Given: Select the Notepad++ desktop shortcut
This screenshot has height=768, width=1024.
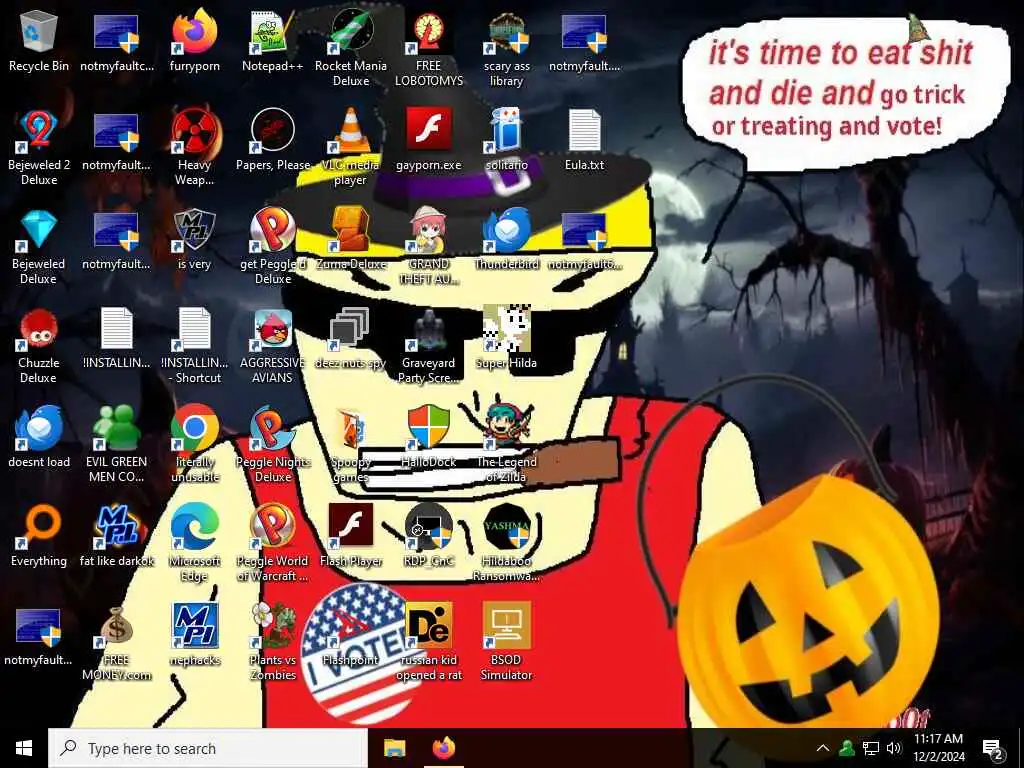Looking at the screenshot, I should 272,33.
